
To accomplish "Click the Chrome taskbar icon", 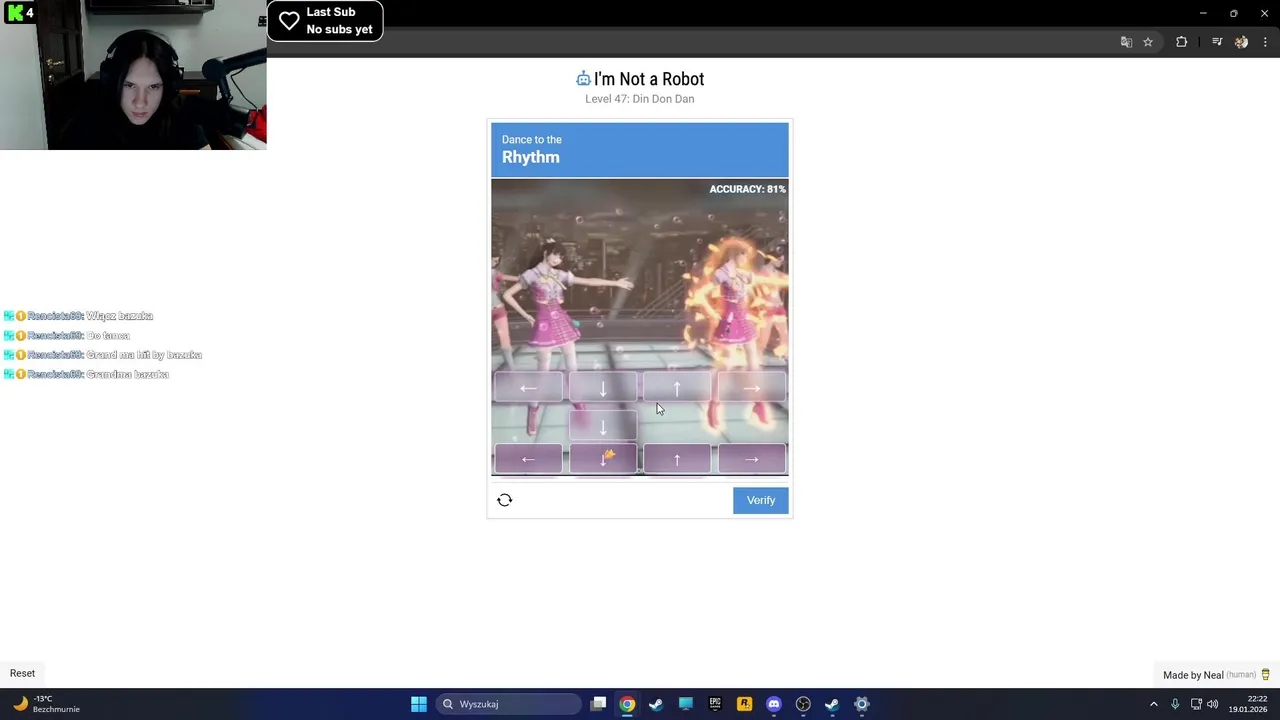I will click(627, 704).
